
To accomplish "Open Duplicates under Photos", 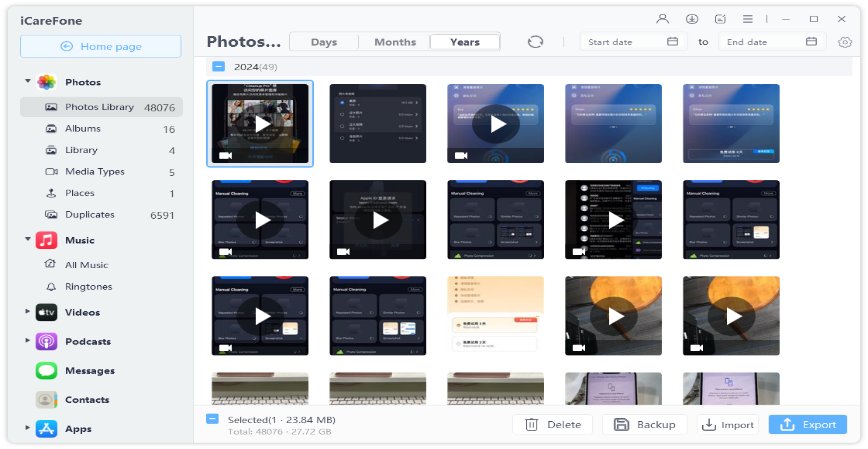I will click(89, 214).
